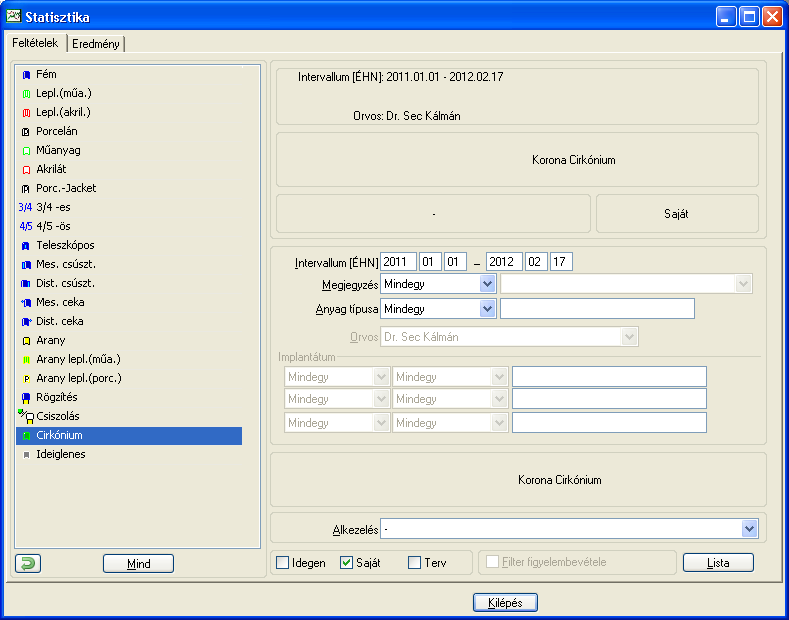Click the start year field 2011
789x620 pixels.
coord(398,262)
